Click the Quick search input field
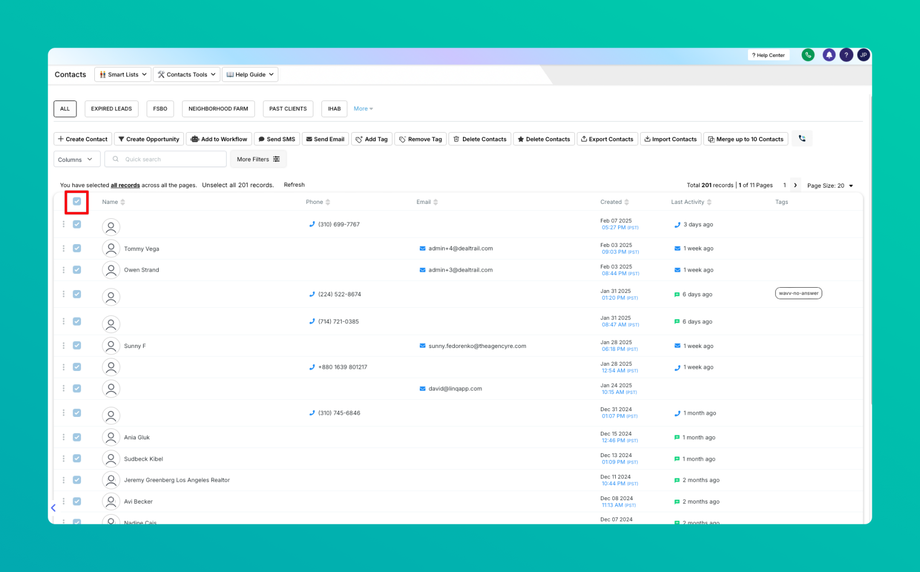The width and height of the screenshot is (920, 572). [165, 159]
